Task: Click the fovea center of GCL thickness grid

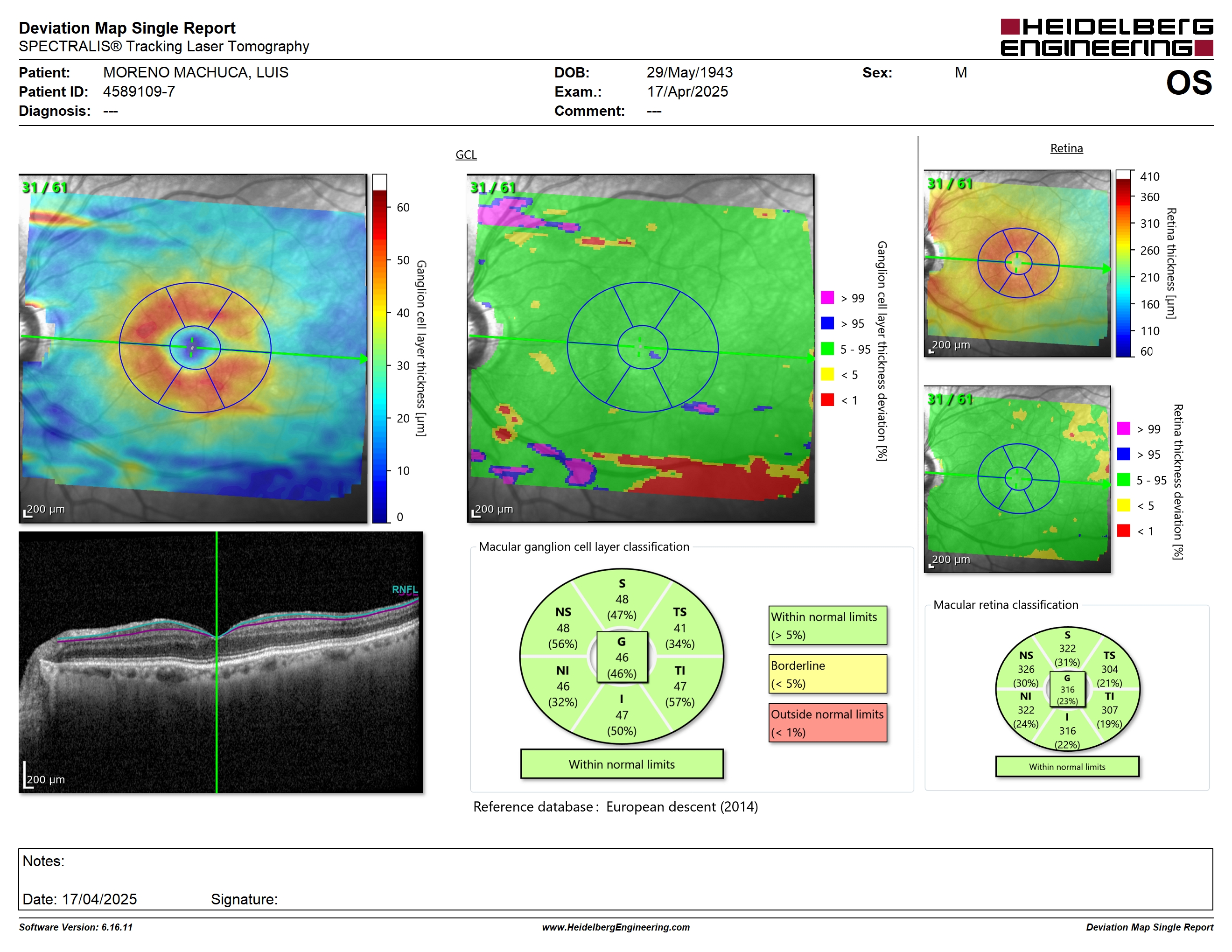Action: tap(192, 347)
